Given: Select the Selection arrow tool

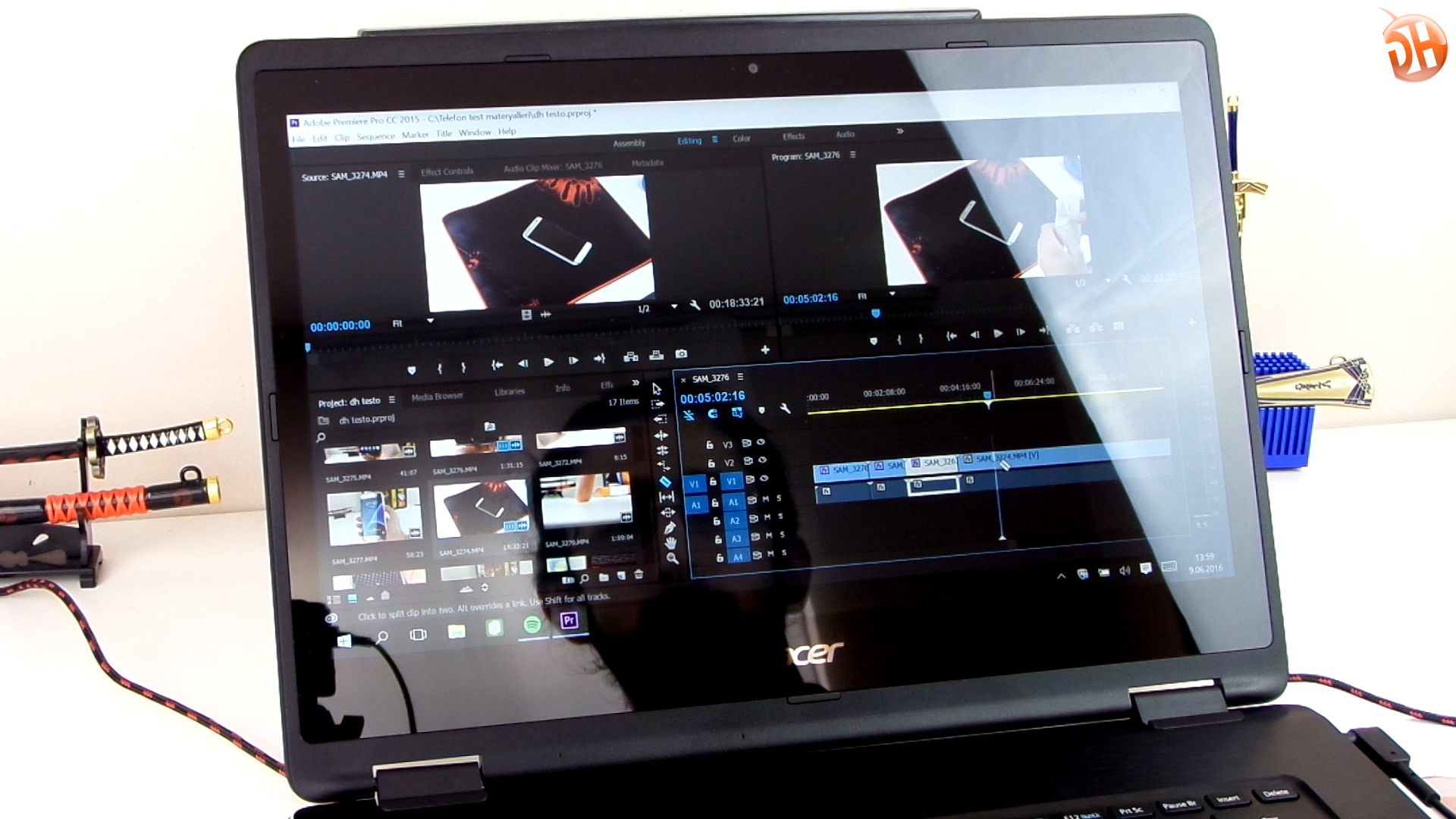Looking at the screenshot, I should tap(657, 388).
